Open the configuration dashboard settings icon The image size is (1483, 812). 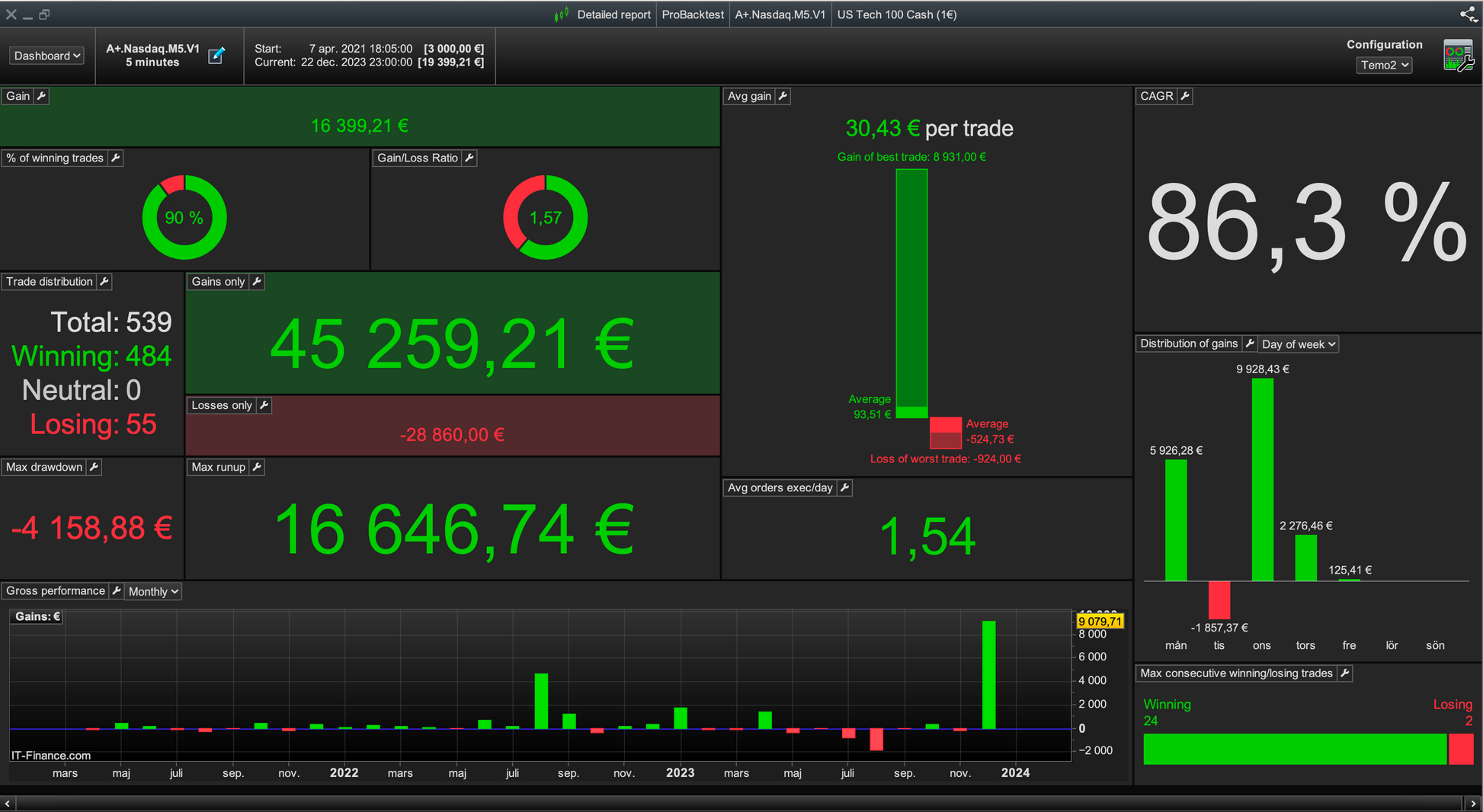point(1458,56)
